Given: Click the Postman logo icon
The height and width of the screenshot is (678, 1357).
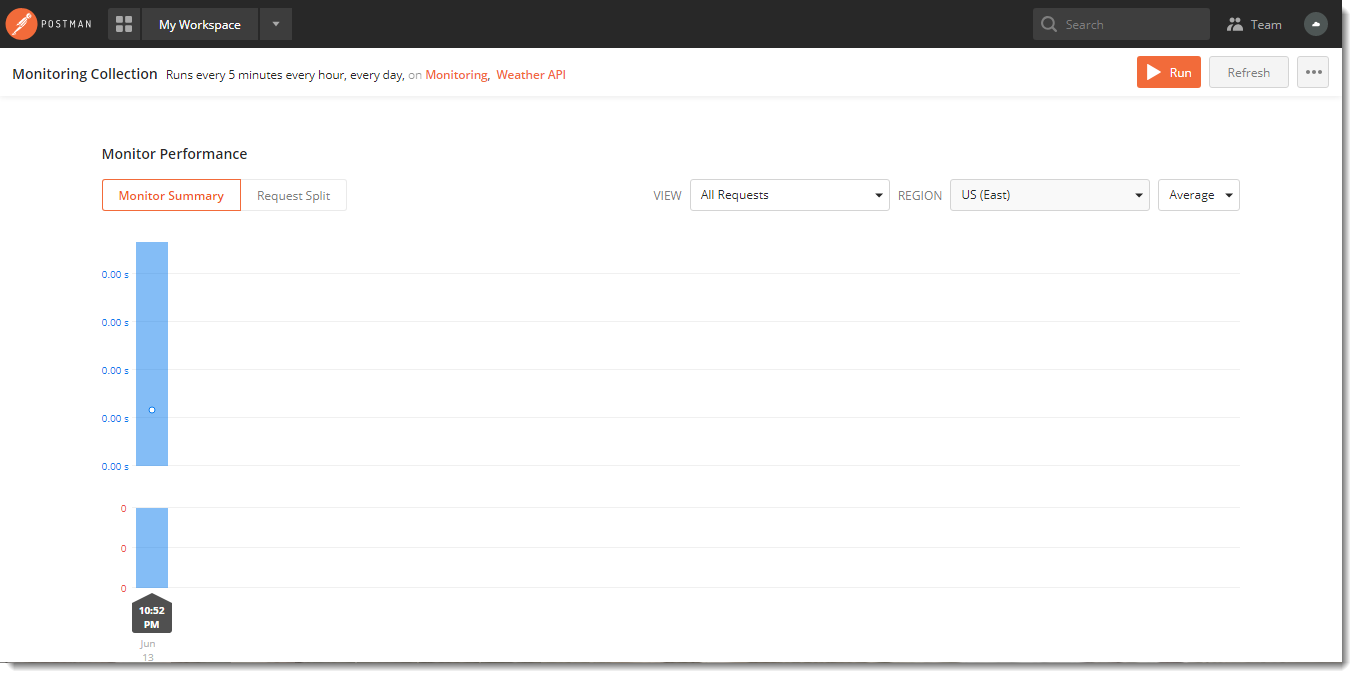Looking at the screenshot, I should tap(22, 24).
